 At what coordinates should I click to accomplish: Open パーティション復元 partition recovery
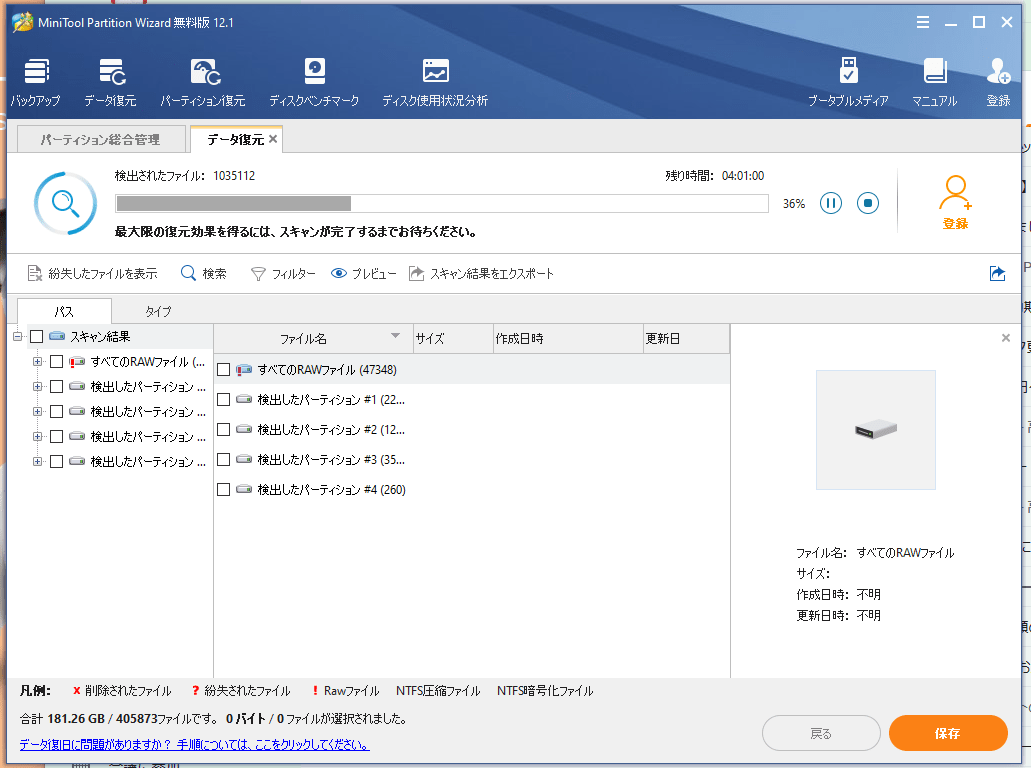tap(203, 82)
